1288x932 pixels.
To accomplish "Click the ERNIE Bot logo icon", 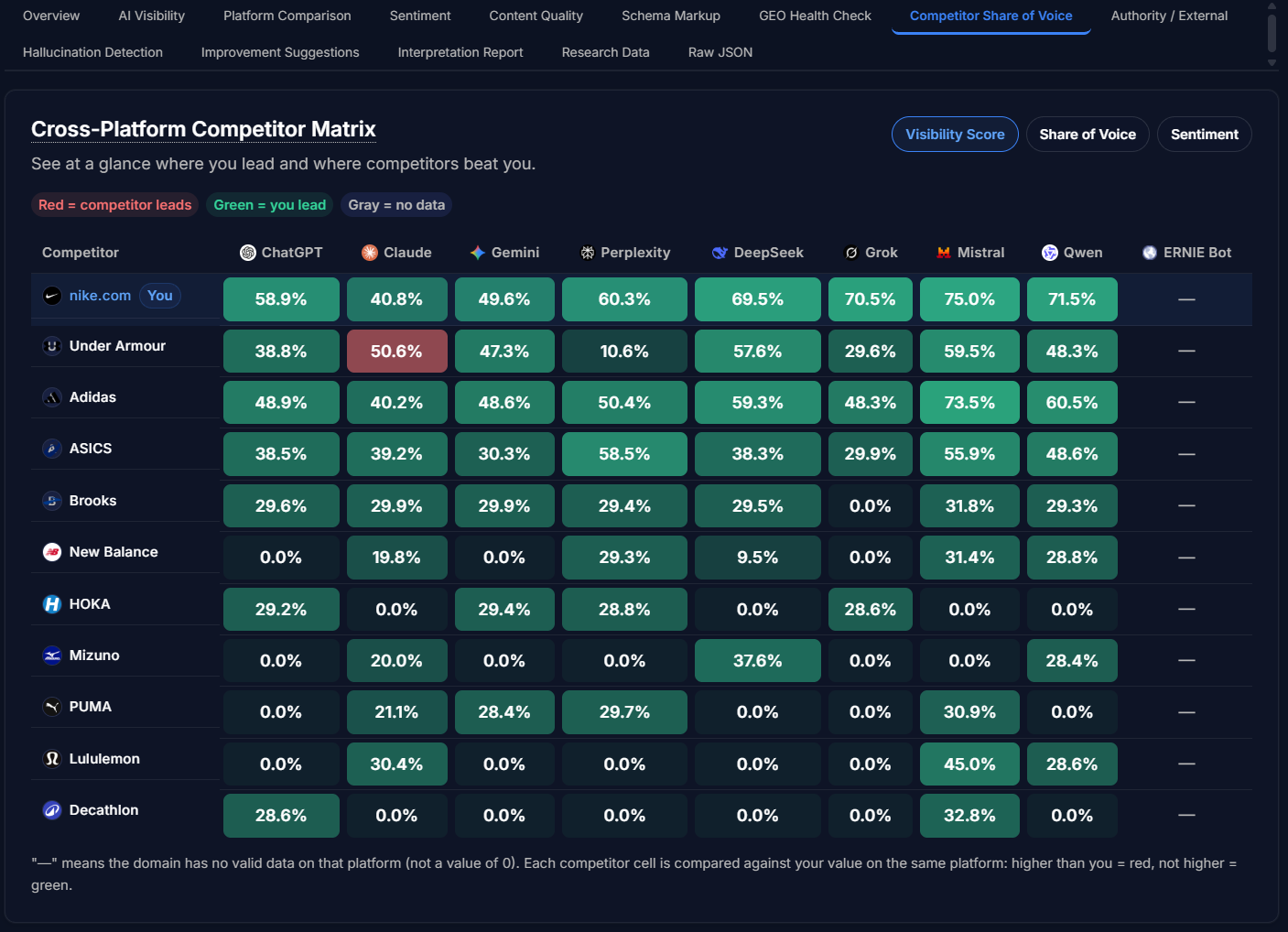I will [x=1150, y=253].
